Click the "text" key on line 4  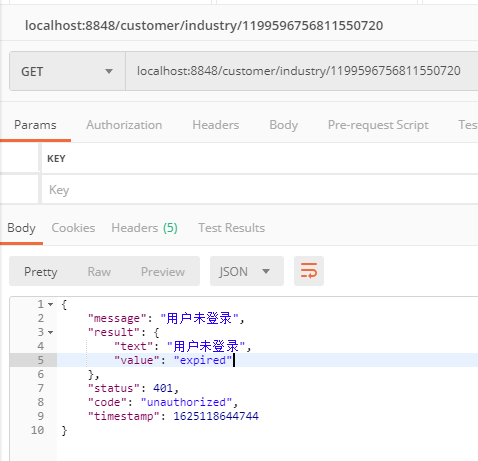click(x=134, y=346)
